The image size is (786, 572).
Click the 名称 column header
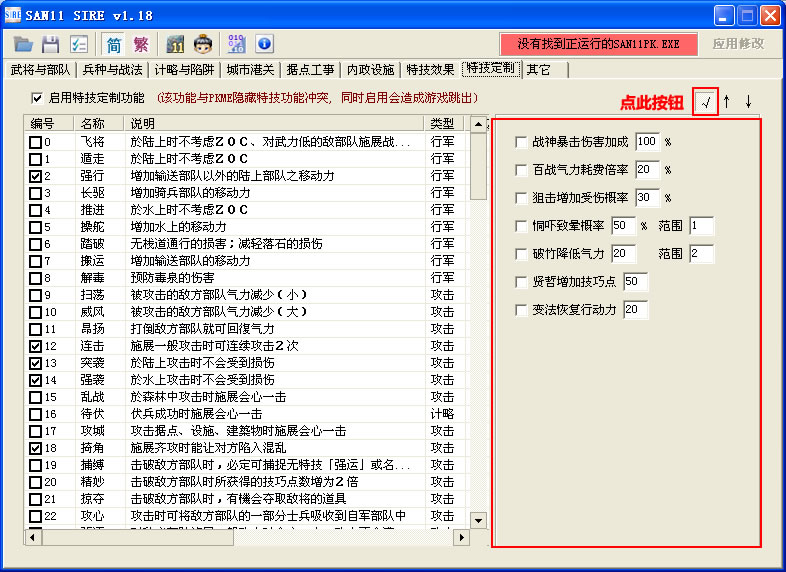click(92, 124)
